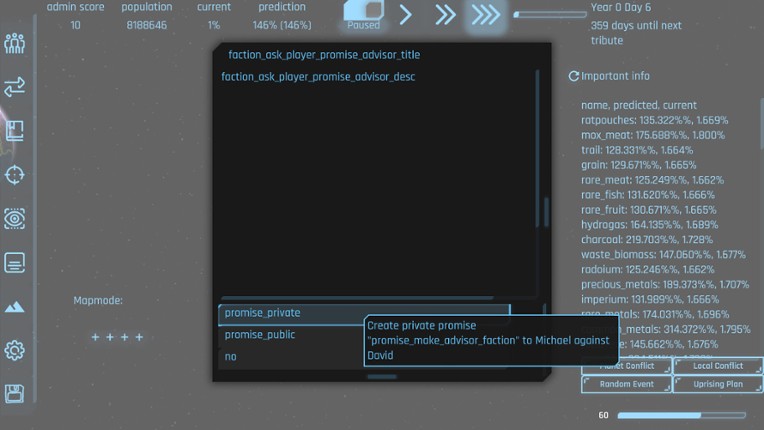Open the population/factions people icon

pyautogui.click(x=15, y=43)
